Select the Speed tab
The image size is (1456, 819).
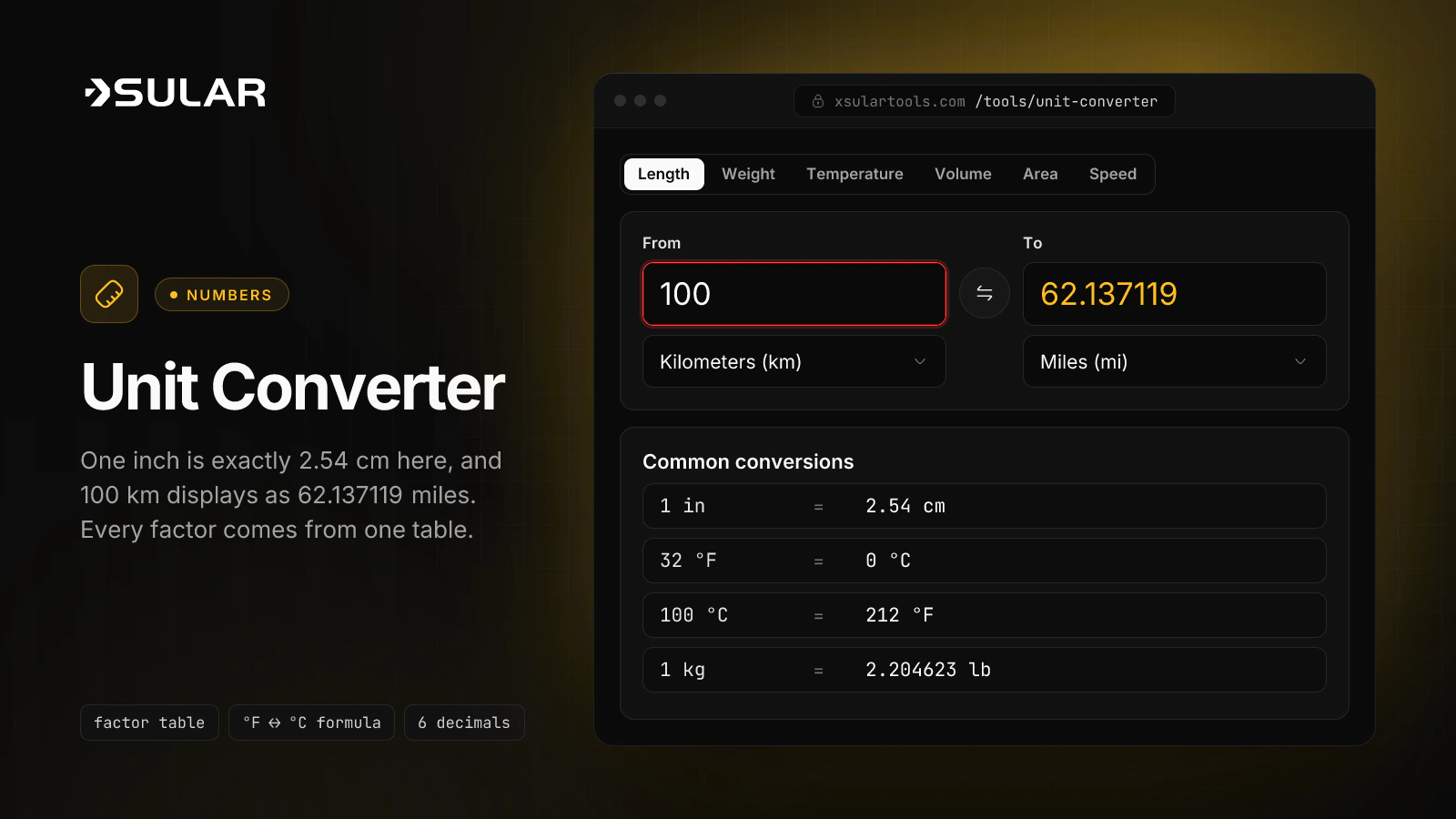(x=1113, y=174)
